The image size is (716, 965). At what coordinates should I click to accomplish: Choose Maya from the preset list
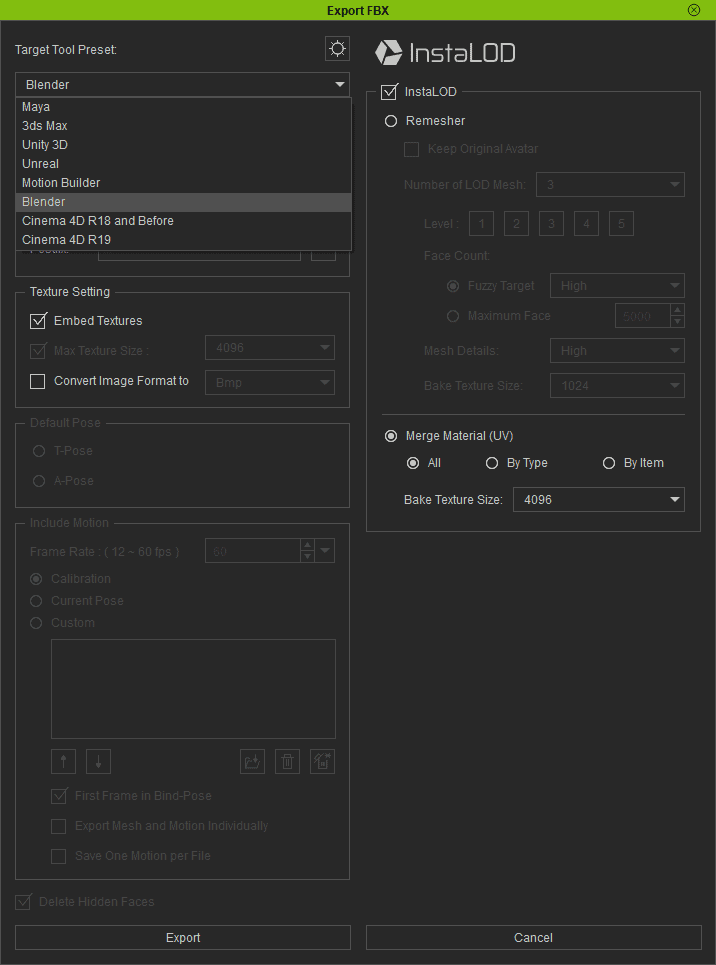(183, 107)
